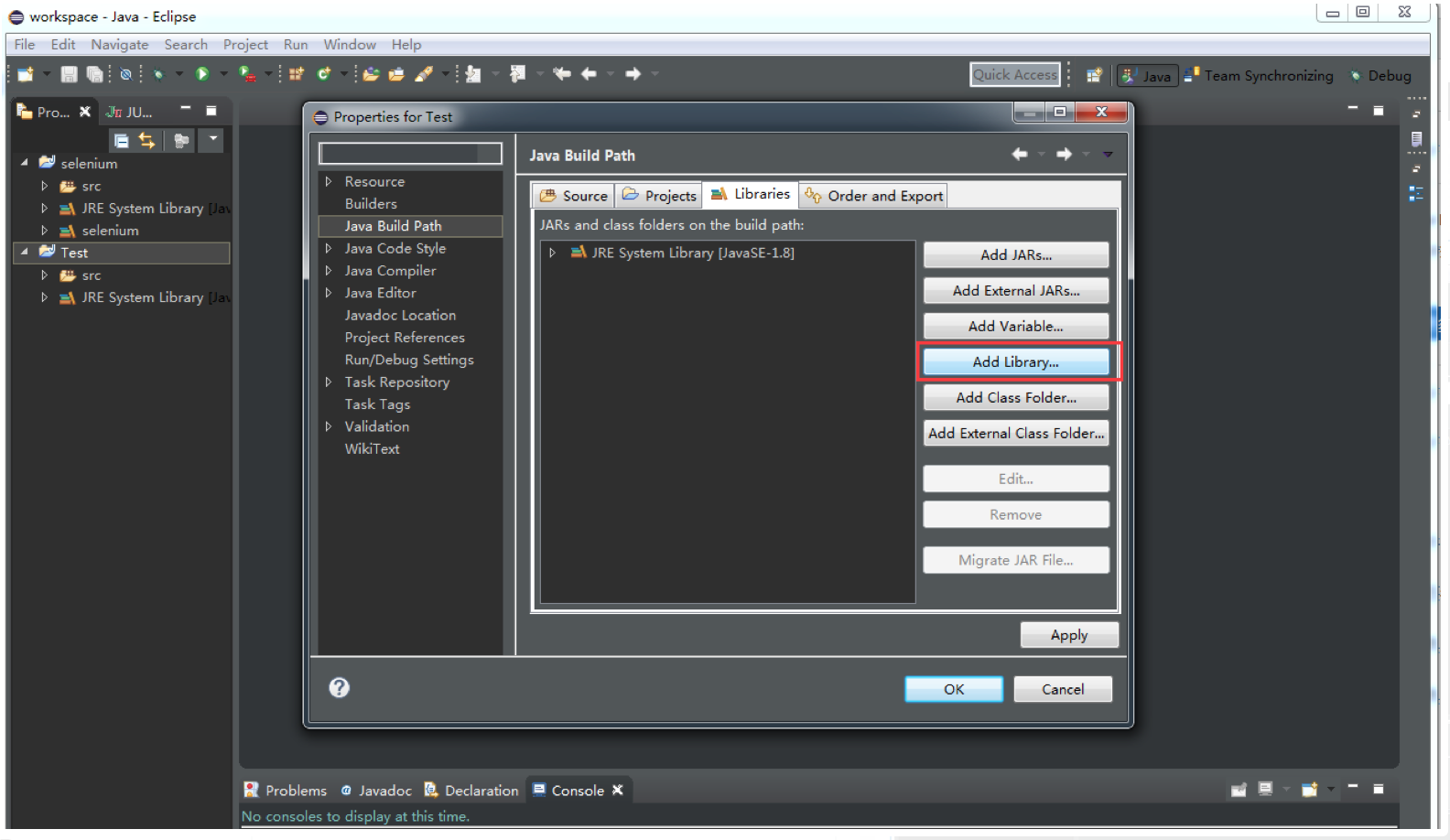Click the Next Annotation toolbar icon

(473, 74)
